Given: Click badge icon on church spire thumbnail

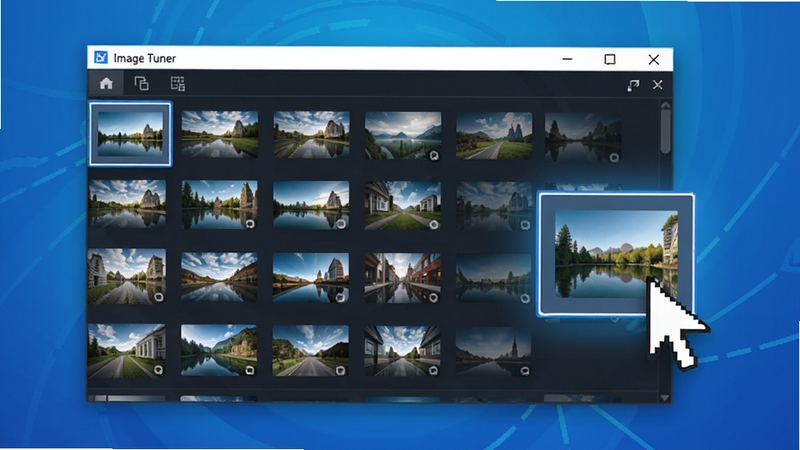Looking at the screenshot, I should tap(524, 371).
